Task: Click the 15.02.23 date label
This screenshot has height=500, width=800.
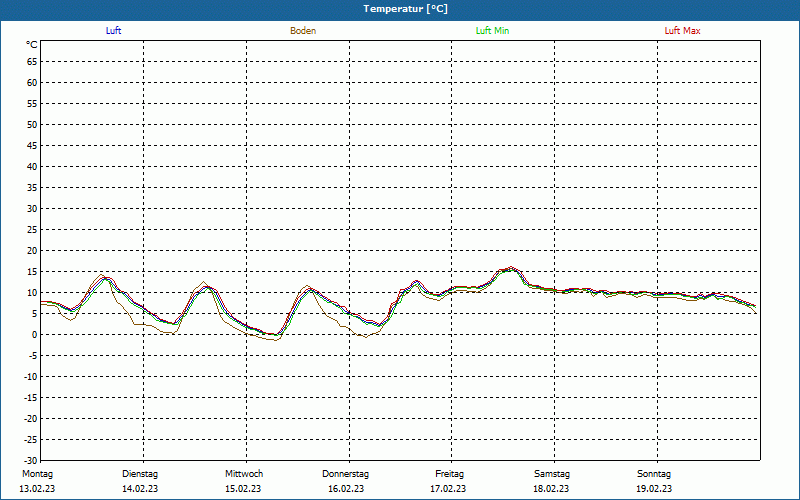Action: point(243,489)
